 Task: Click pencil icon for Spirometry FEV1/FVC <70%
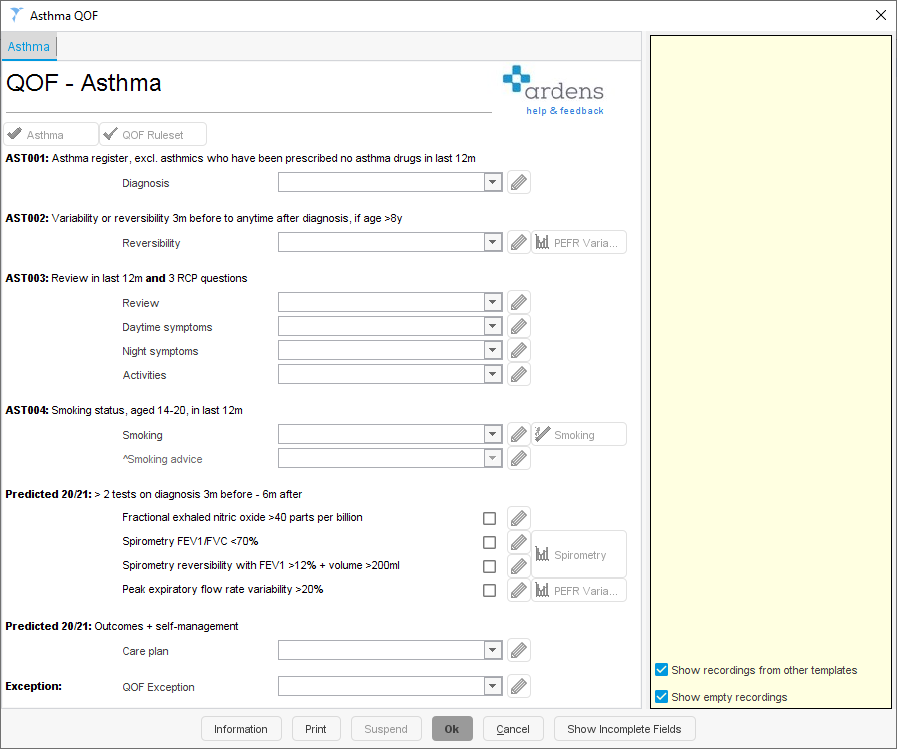pyautogui.click(x=519, y=542)
